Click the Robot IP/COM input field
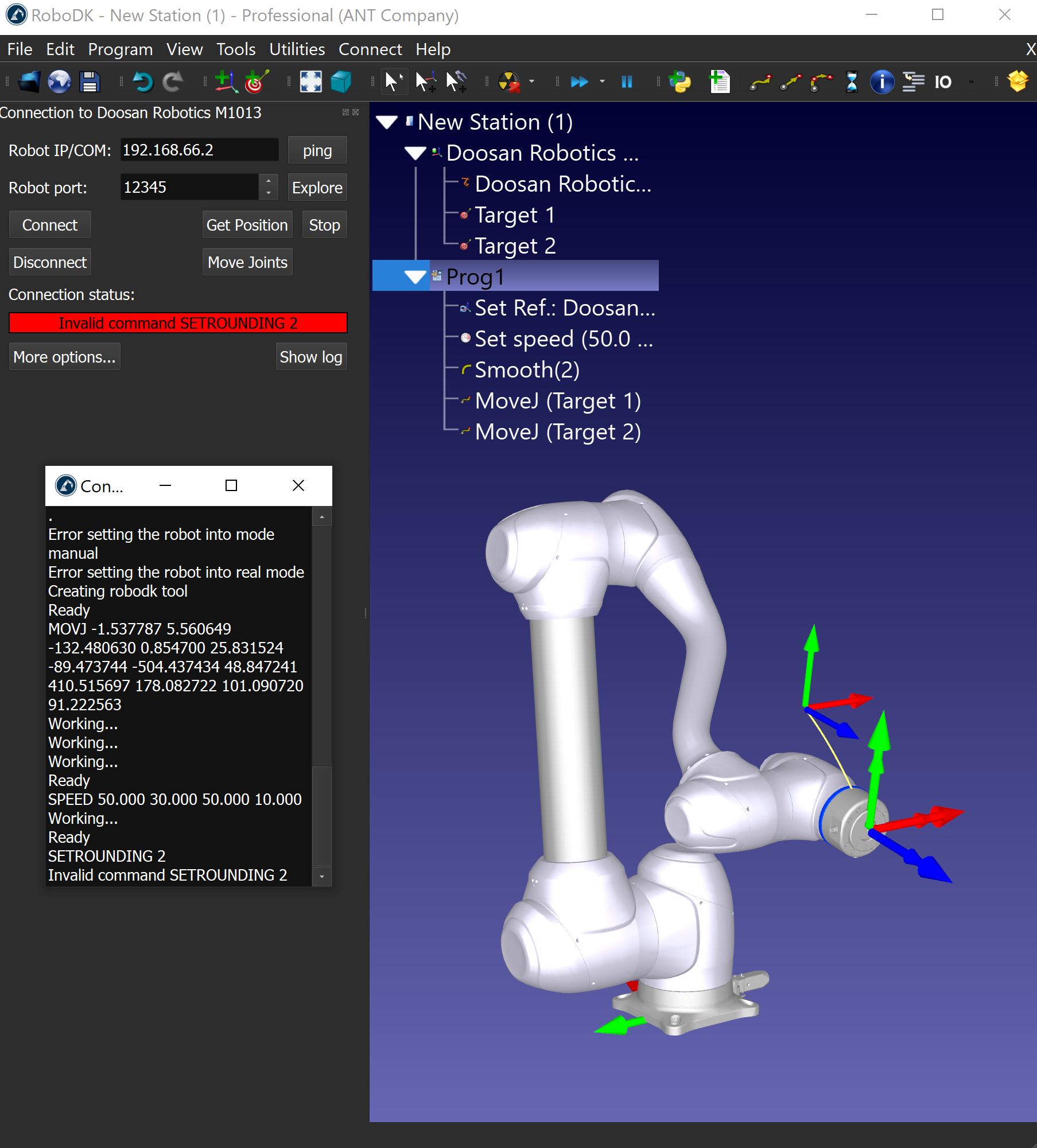 199,150
